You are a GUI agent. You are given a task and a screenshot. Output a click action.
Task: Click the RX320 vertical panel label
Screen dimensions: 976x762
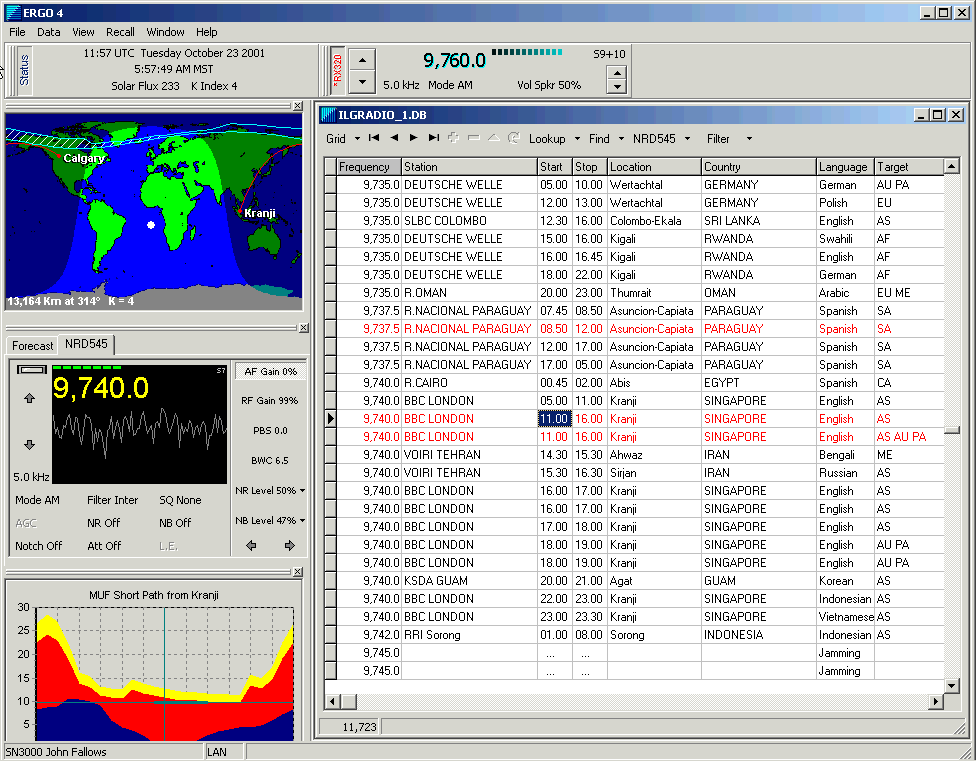coord(338,70)
